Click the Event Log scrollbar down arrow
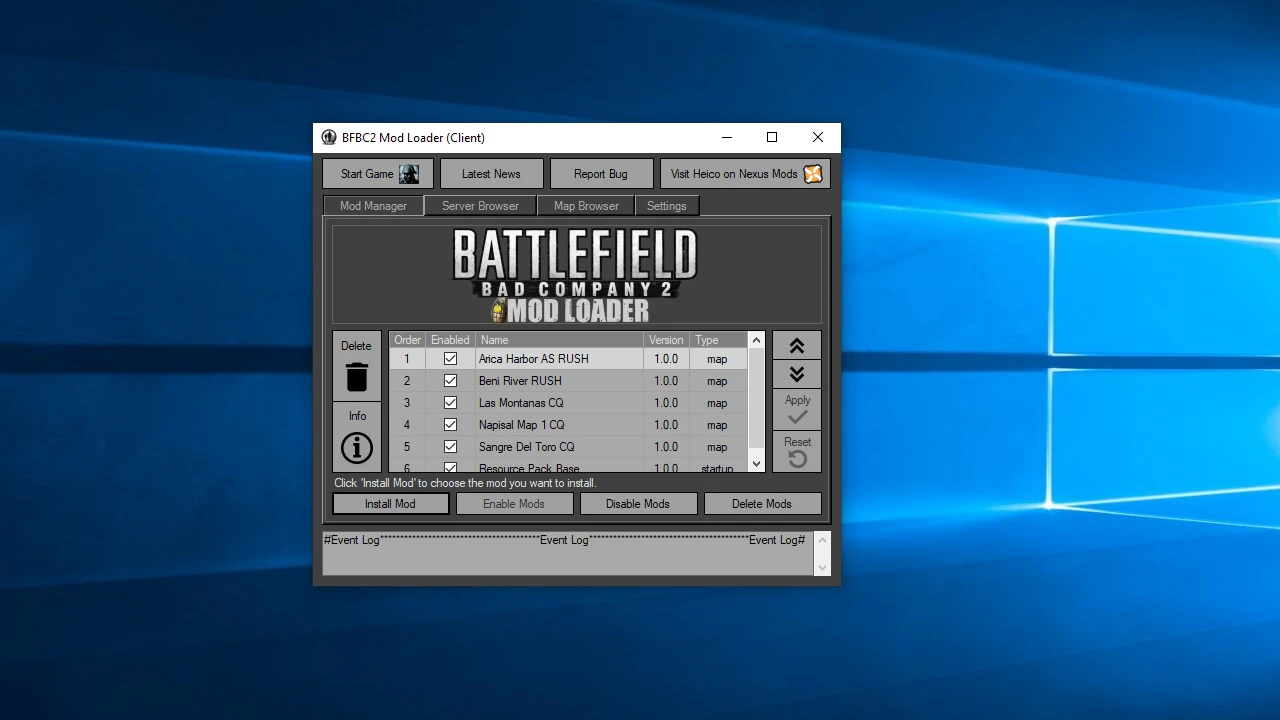This screenshot has width=1280, height=720. [x=822, y=567]
